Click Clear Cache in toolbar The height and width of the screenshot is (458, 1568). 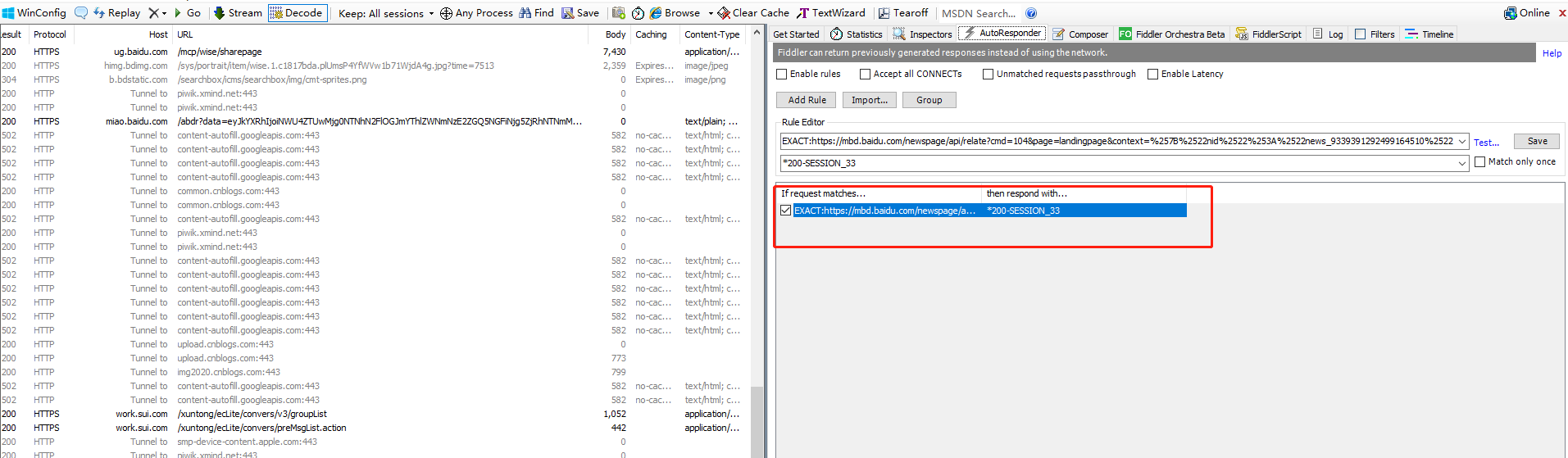[753, 13]
